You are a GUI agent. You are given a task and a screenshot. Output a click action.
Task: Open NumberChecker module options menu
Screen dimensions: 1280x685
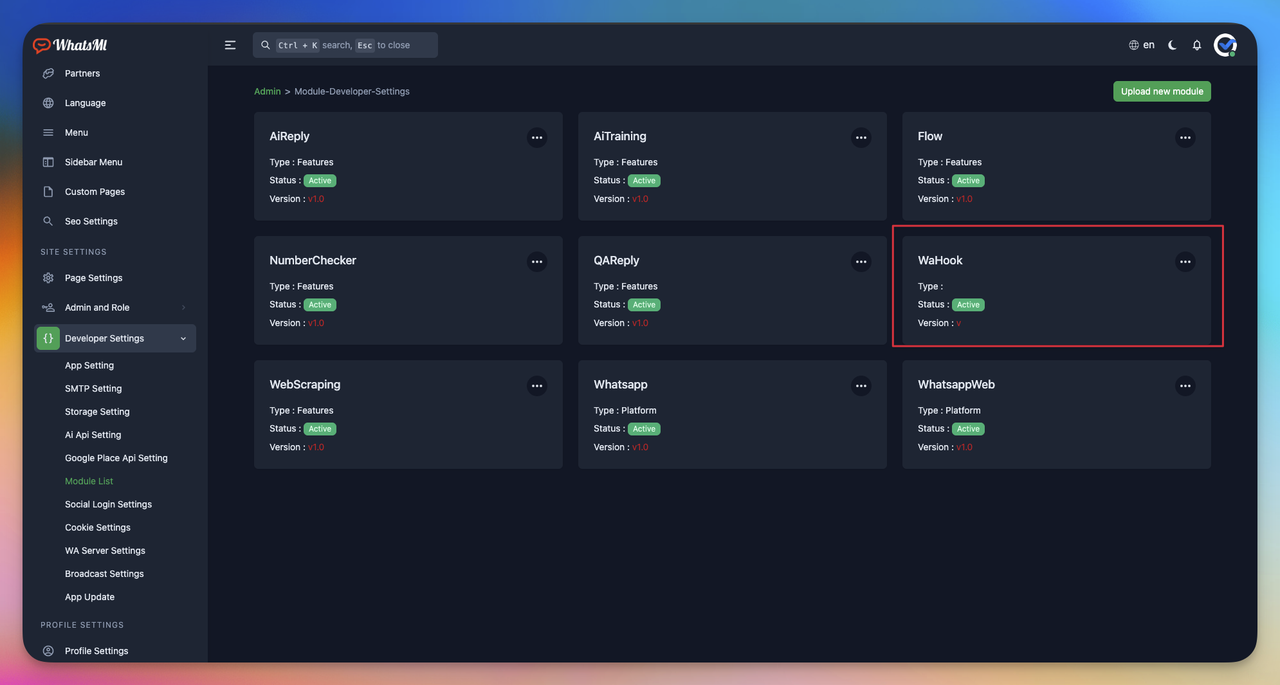coord(537,261)
